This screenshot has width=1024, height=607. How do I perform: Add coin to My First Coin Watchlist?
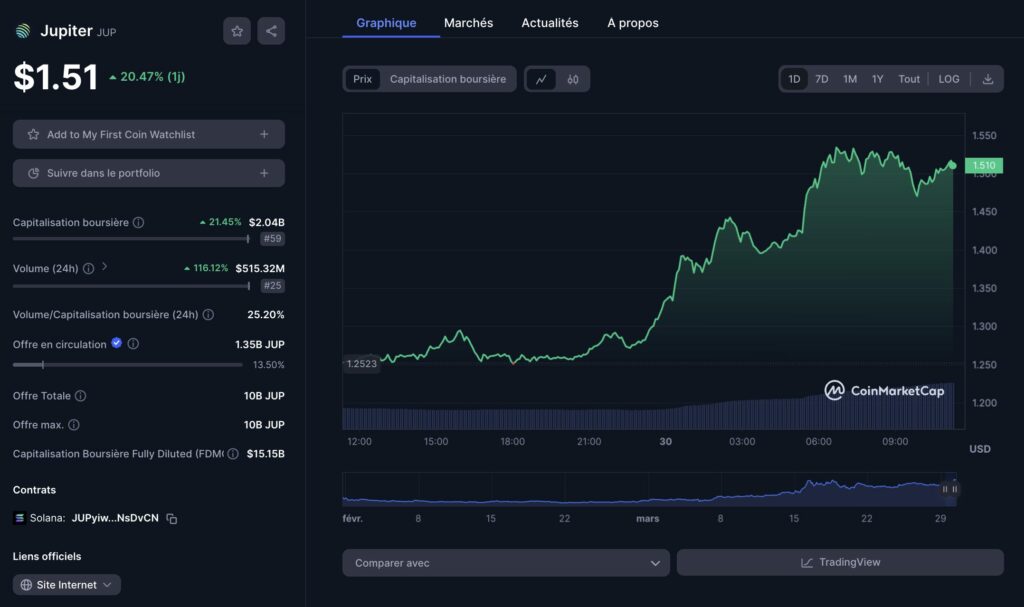point(148,134)
